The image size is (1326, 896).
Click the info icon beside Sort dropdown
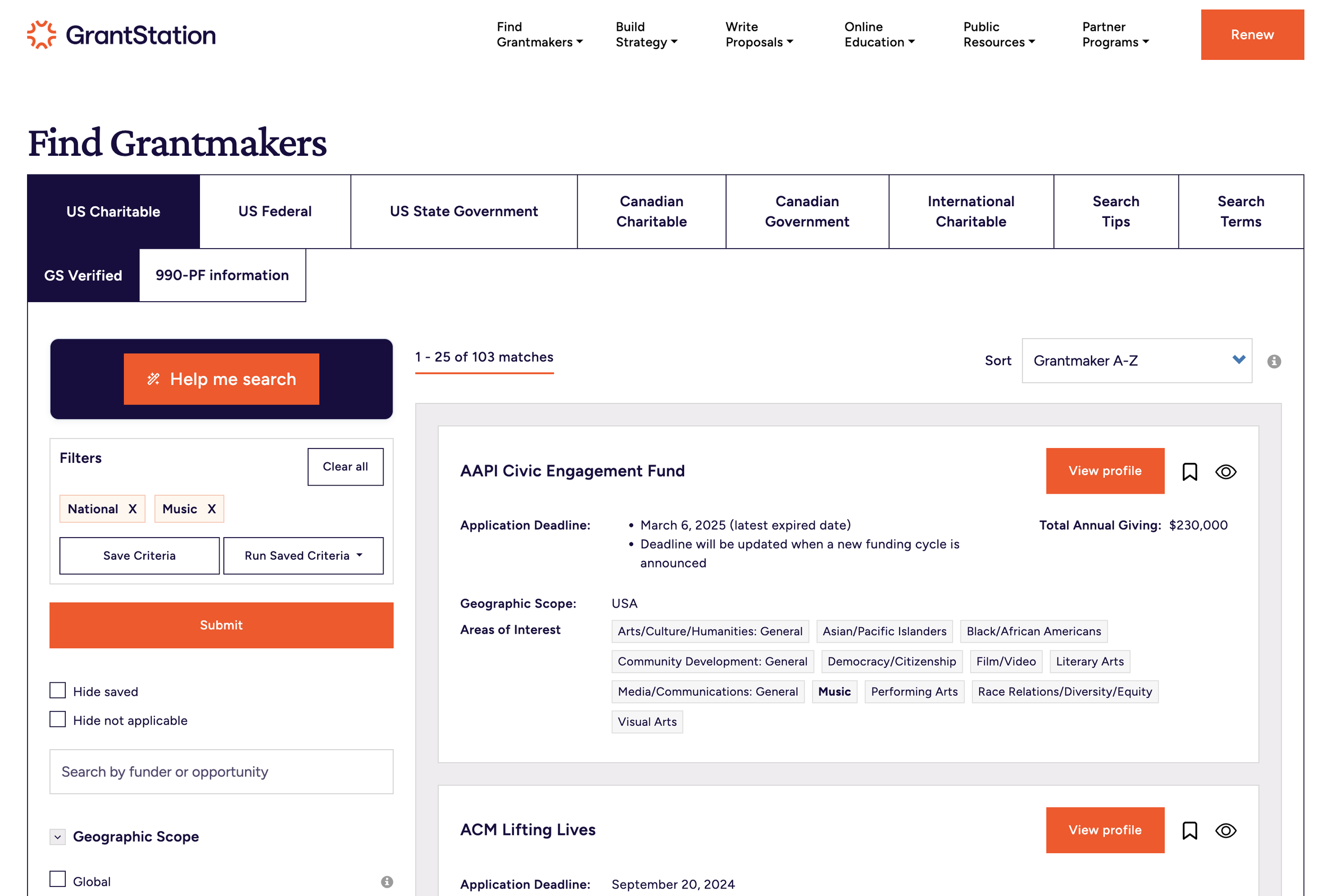click(x=1273, y=361)
